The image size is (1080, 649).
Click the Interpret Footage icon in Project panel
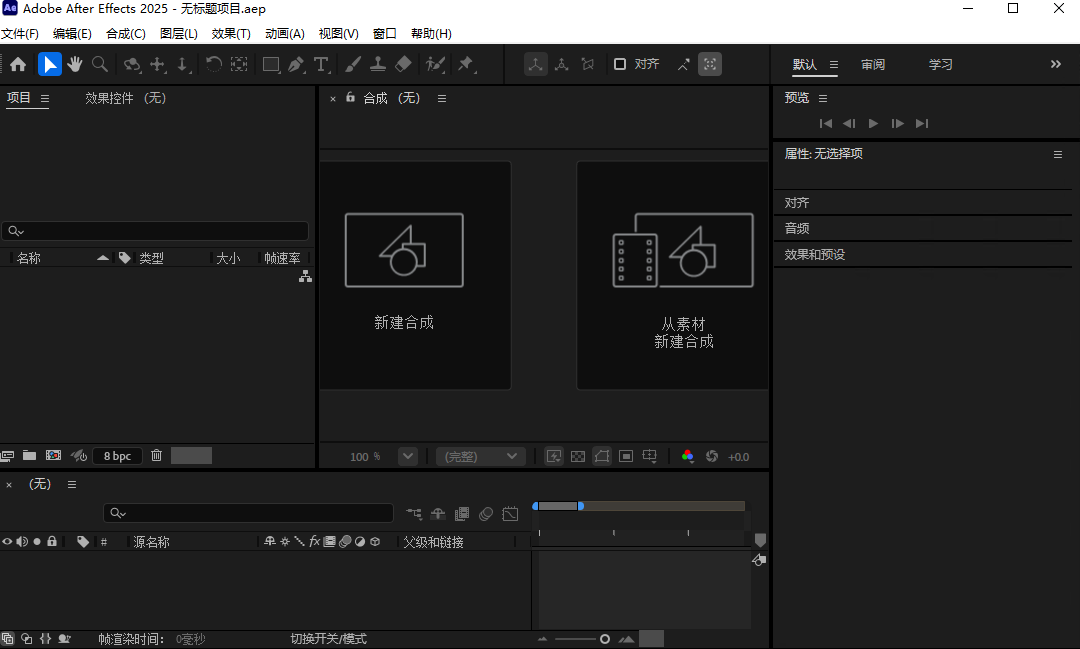coord(8,455)
